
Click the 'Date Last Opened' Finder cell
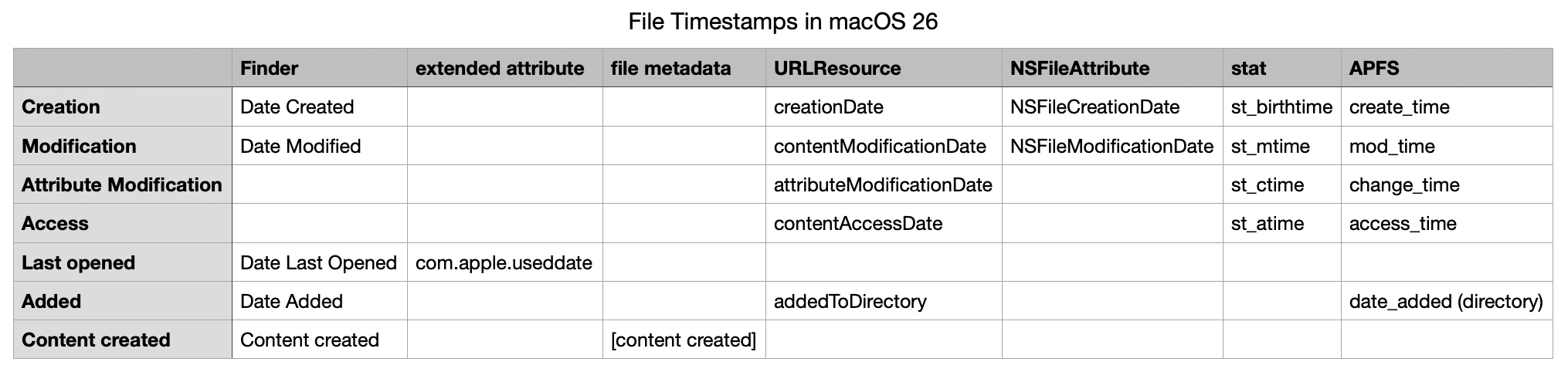click(318, 263)
